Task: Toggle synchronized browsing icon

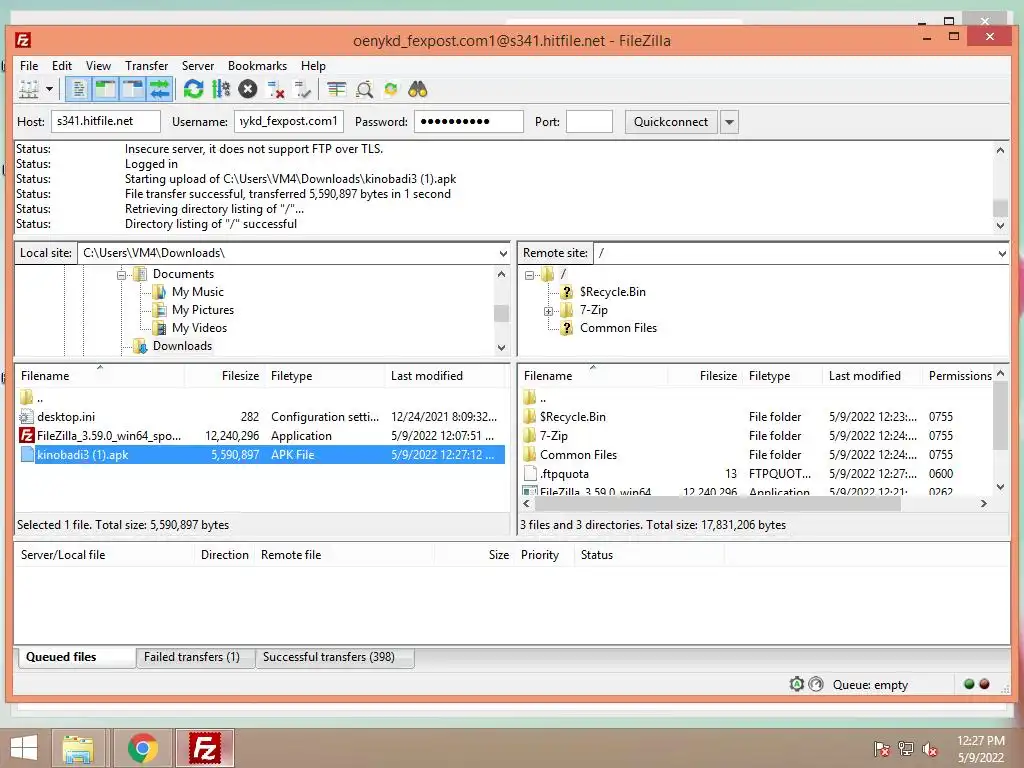Action: pos(391,89)
